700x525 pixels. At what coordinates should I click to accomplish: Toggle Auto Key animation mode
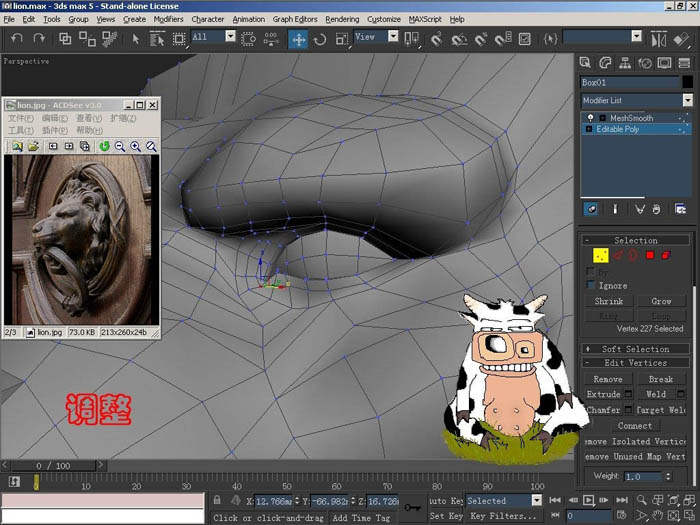tap(446, 501)
